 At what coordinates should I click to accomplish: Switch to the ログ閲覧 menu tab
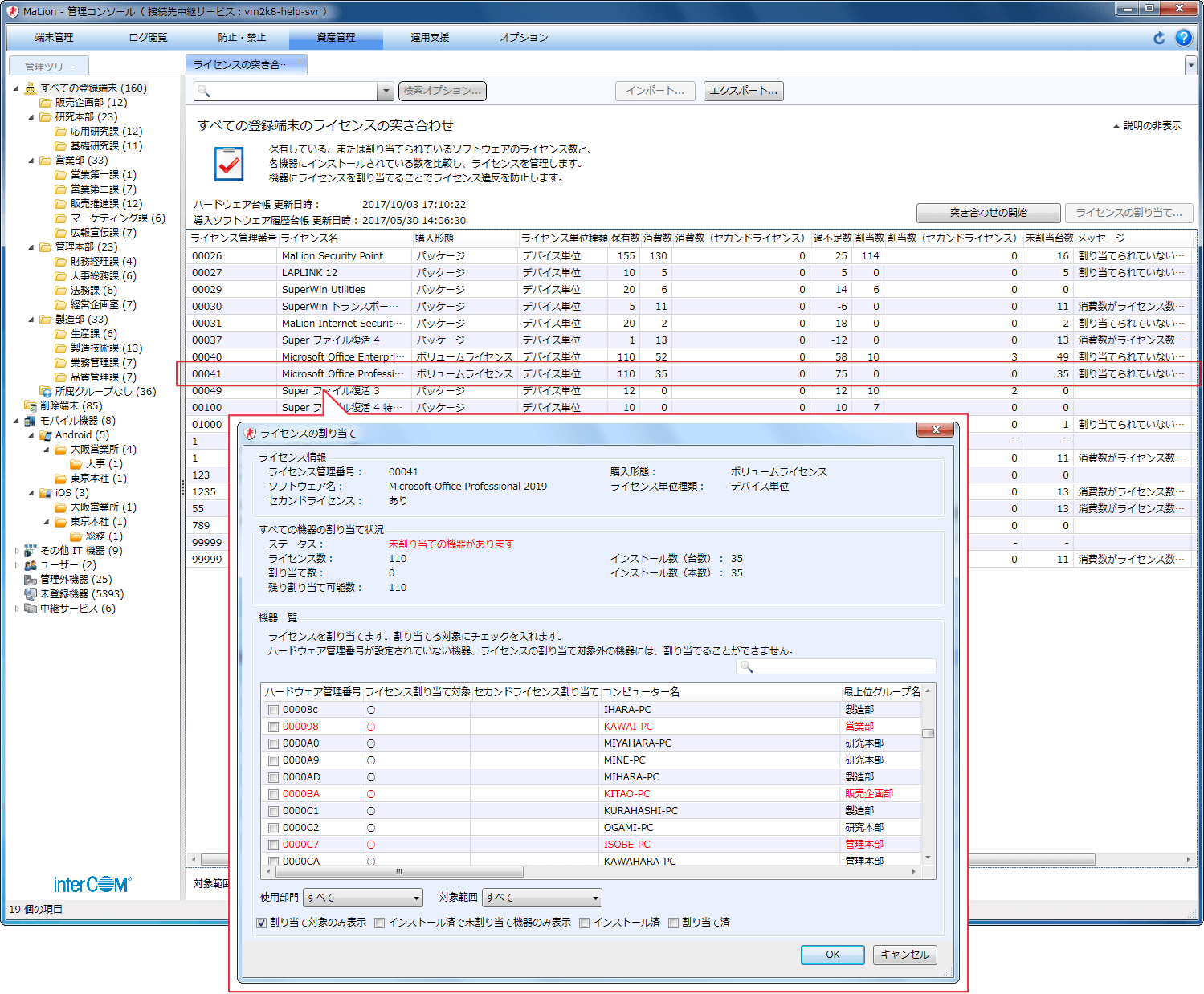pyautogui.click(x=148, y=38)
